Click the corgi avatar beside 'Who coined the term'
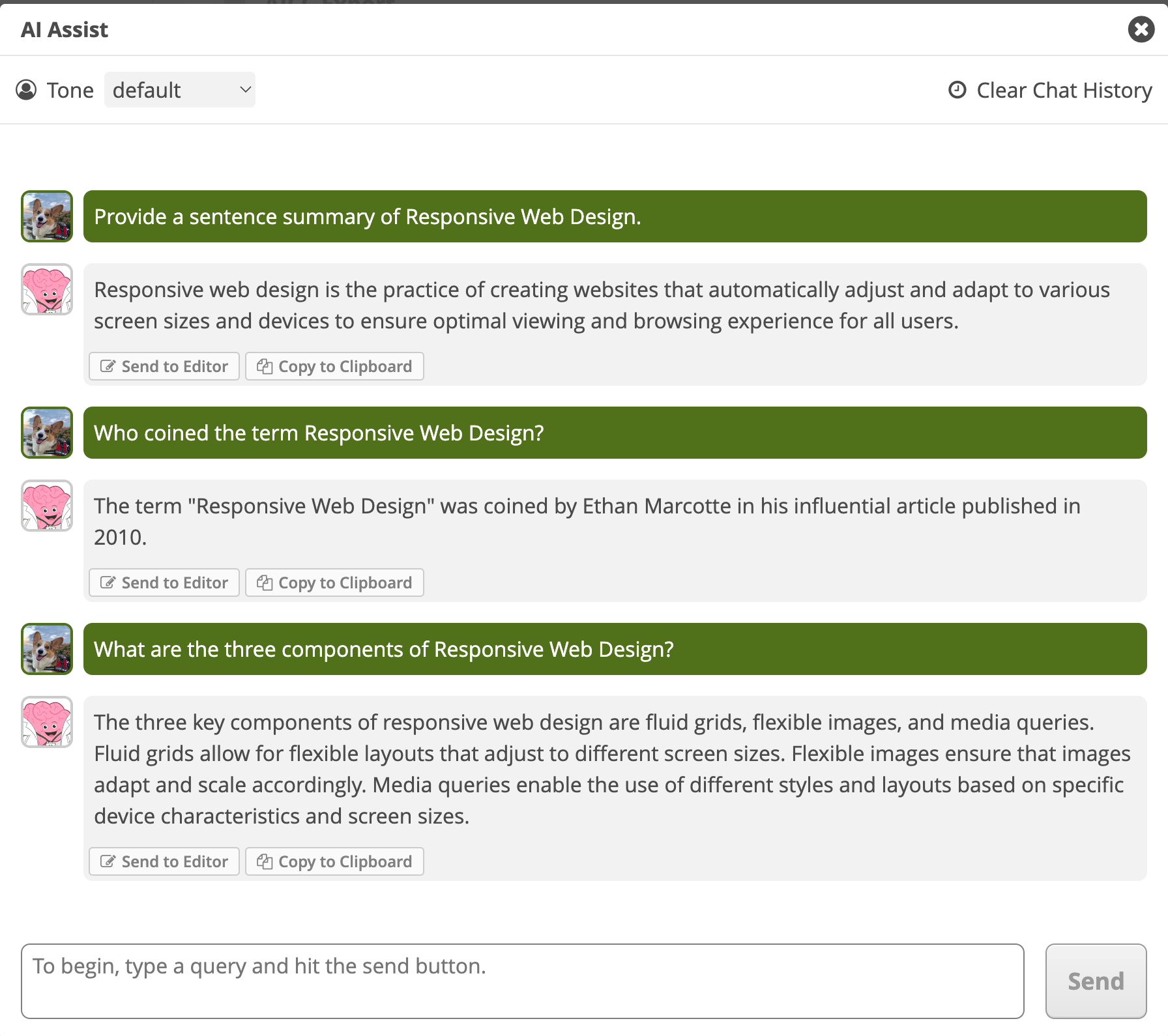The image size is (1168, 1036). pos(47,433)
